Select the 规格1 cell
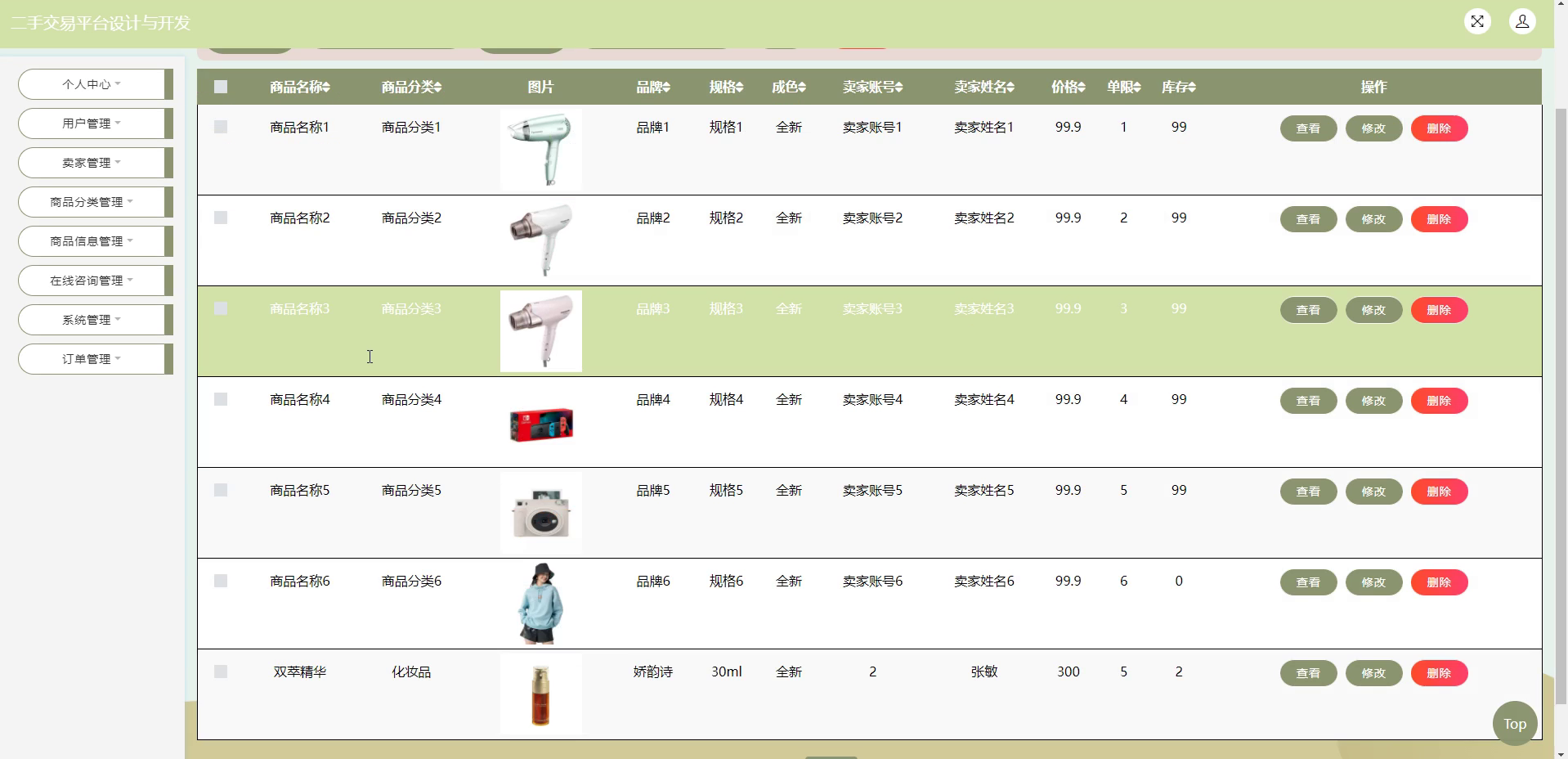 pos(727,127)
